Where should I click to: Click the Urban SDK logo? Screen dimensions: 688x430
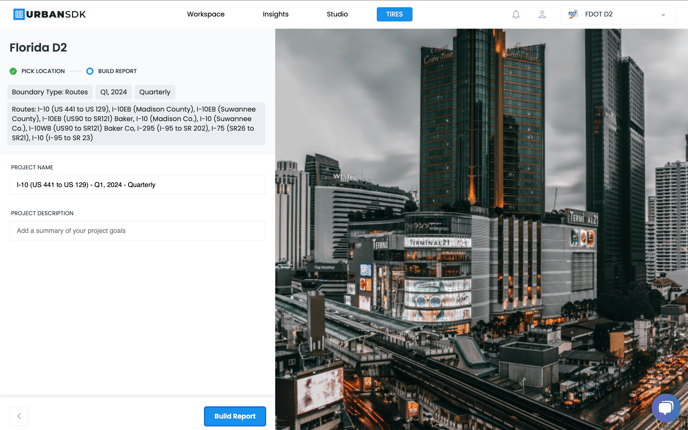click(x=49, y=14)
